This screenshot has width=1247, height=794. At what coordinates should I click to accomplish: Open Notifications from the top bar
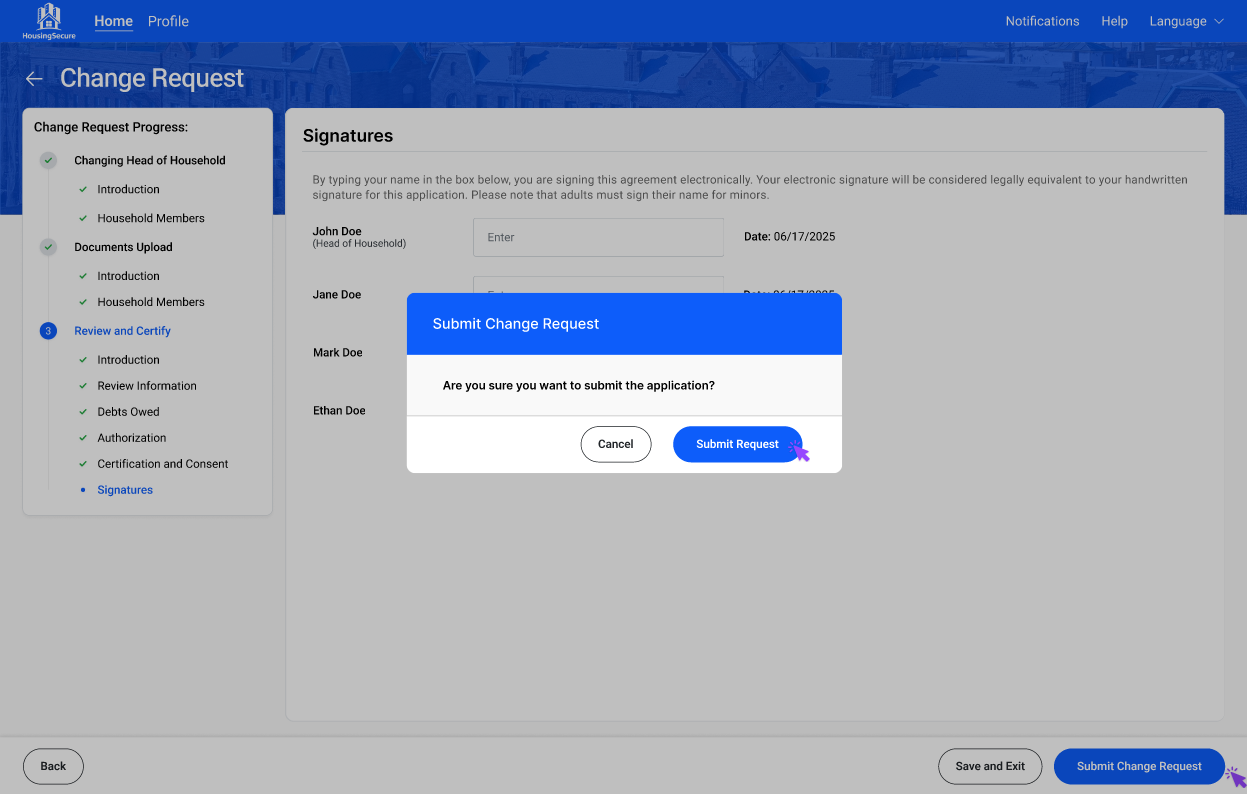click(x=1042, y=21)
